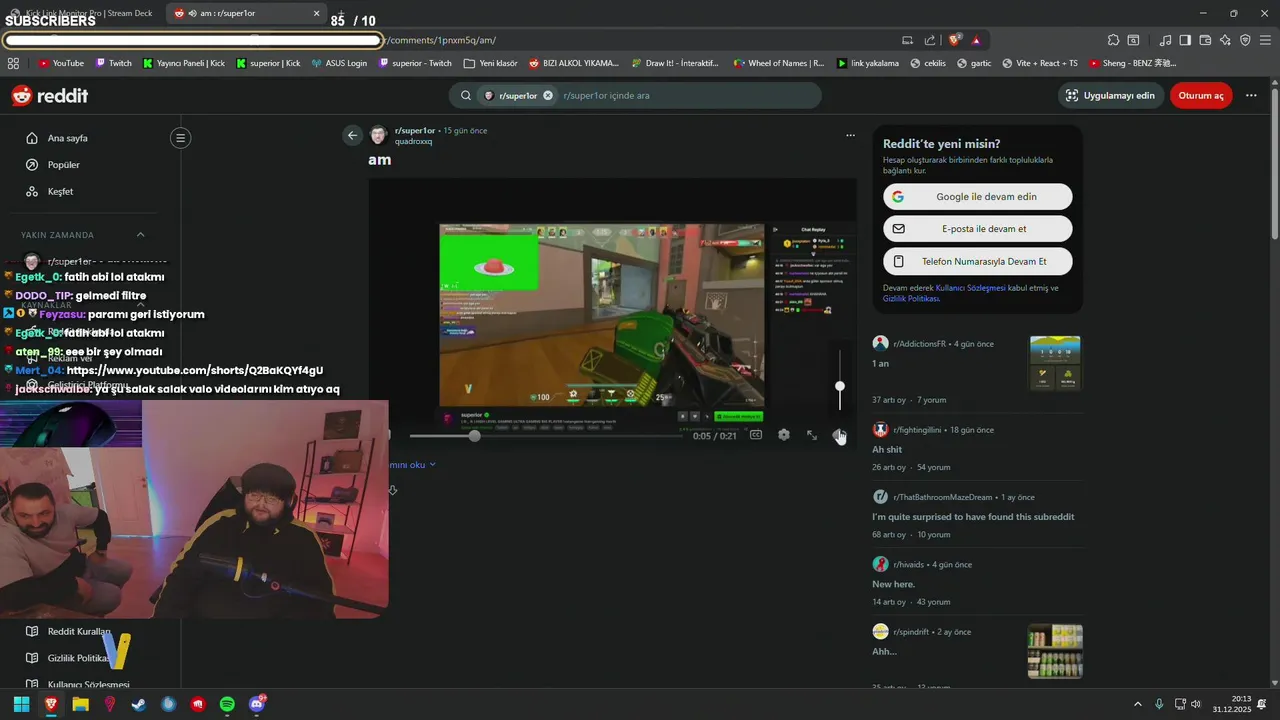Viewport: 1280px width, 720px height.
Task: Open the browser hamburger main menu
Action: 1265,40
